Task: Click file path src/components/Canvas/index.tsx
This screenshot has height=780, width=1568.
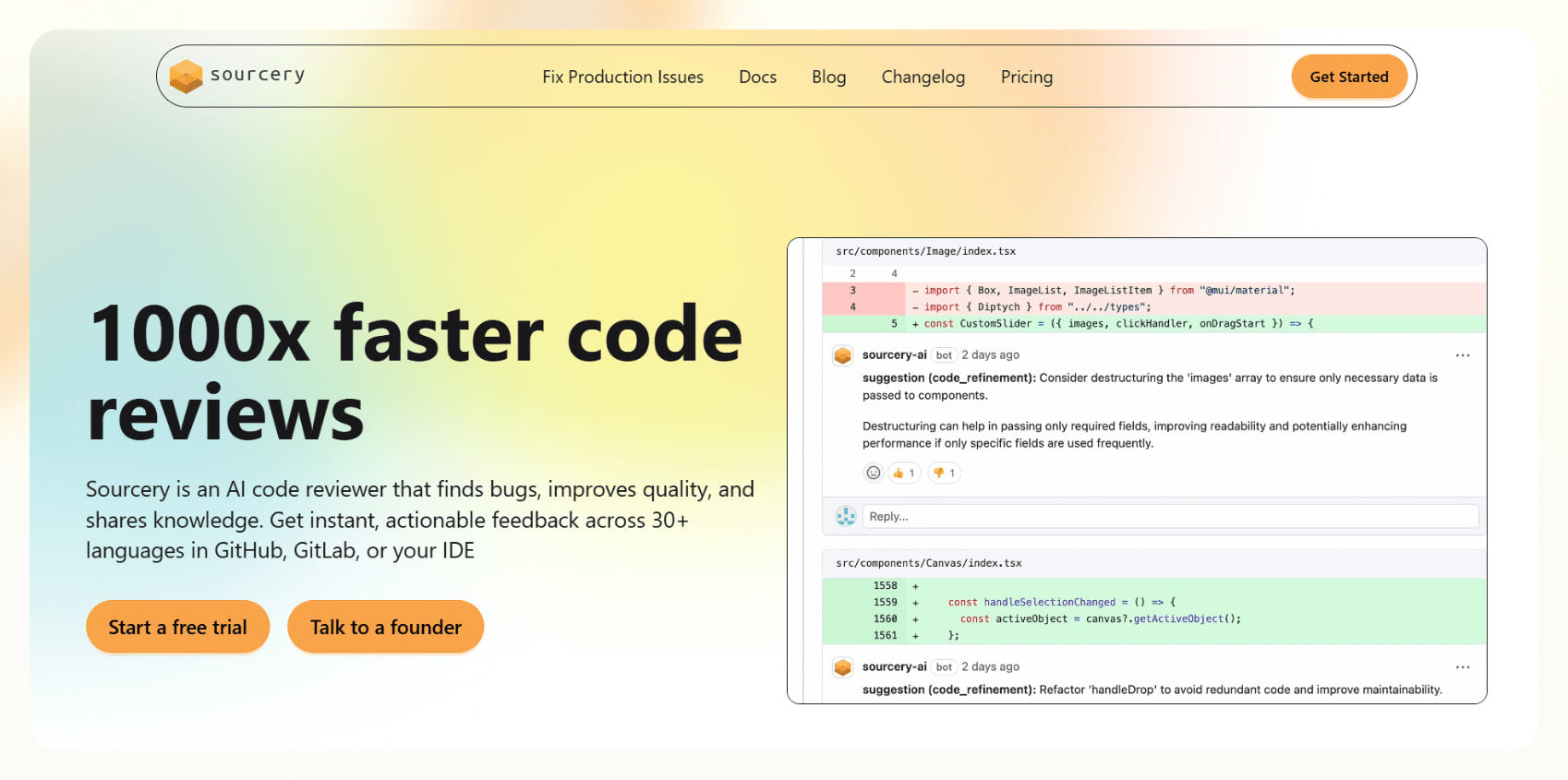Action: (x=928, y=563)
